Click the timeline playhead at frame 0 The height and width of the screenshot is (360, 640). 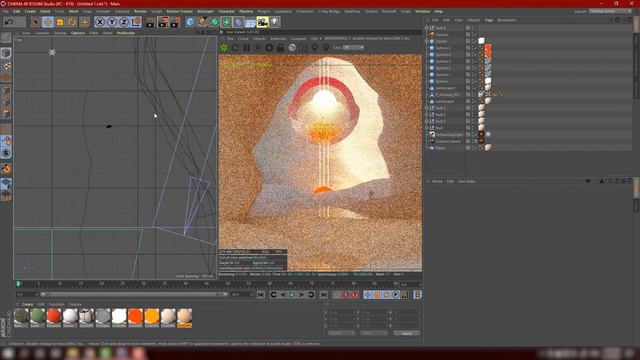point(18,283)
